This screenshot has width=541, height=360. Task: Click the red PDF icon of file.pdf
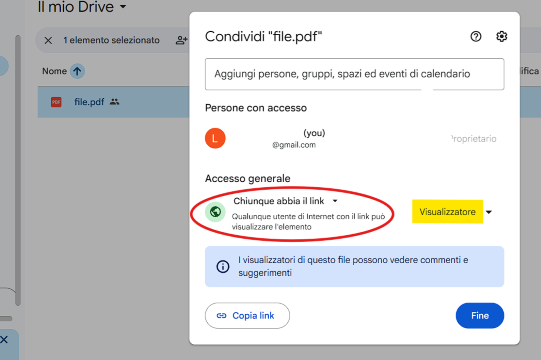(56, 102)
